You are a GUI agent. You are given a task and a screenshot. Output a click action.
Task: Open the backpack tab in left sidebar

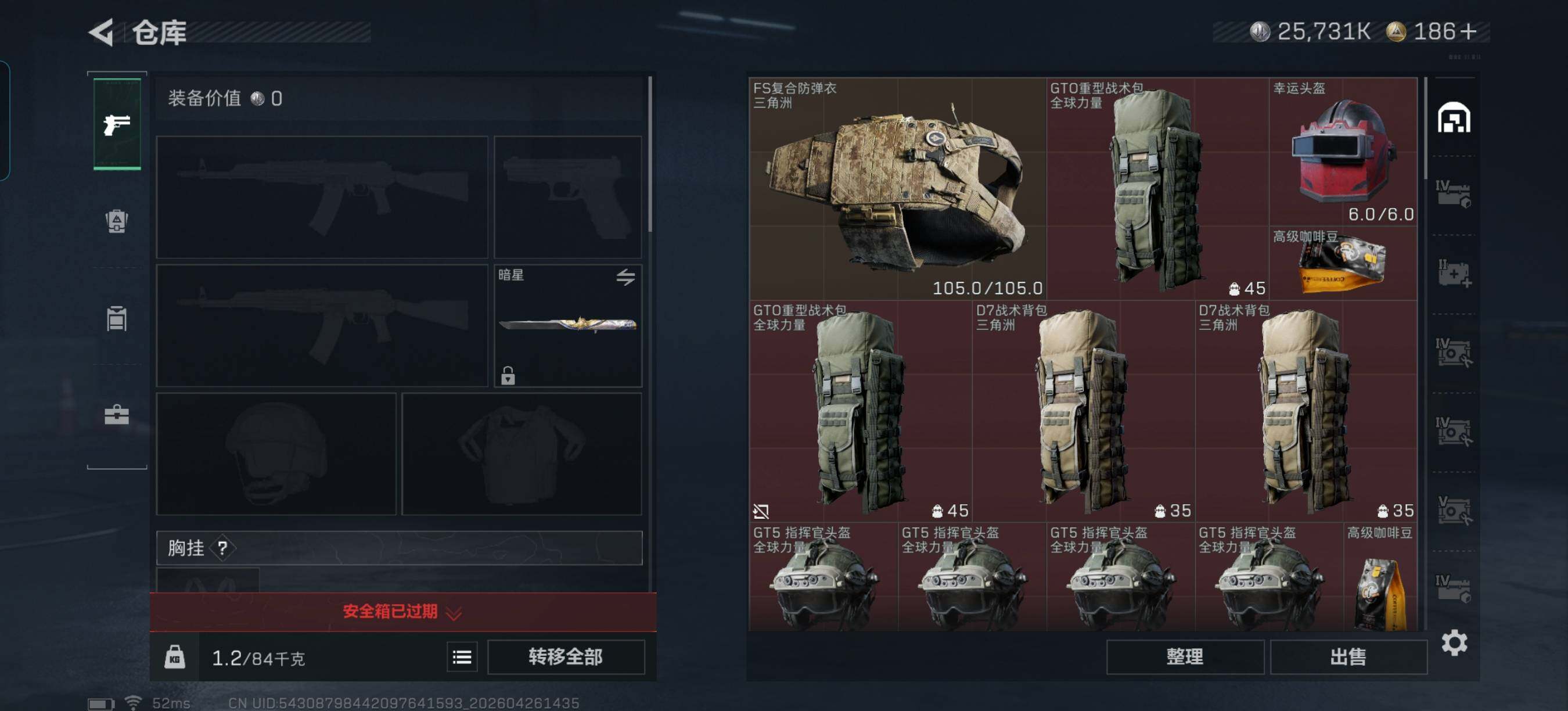[116, 220]
